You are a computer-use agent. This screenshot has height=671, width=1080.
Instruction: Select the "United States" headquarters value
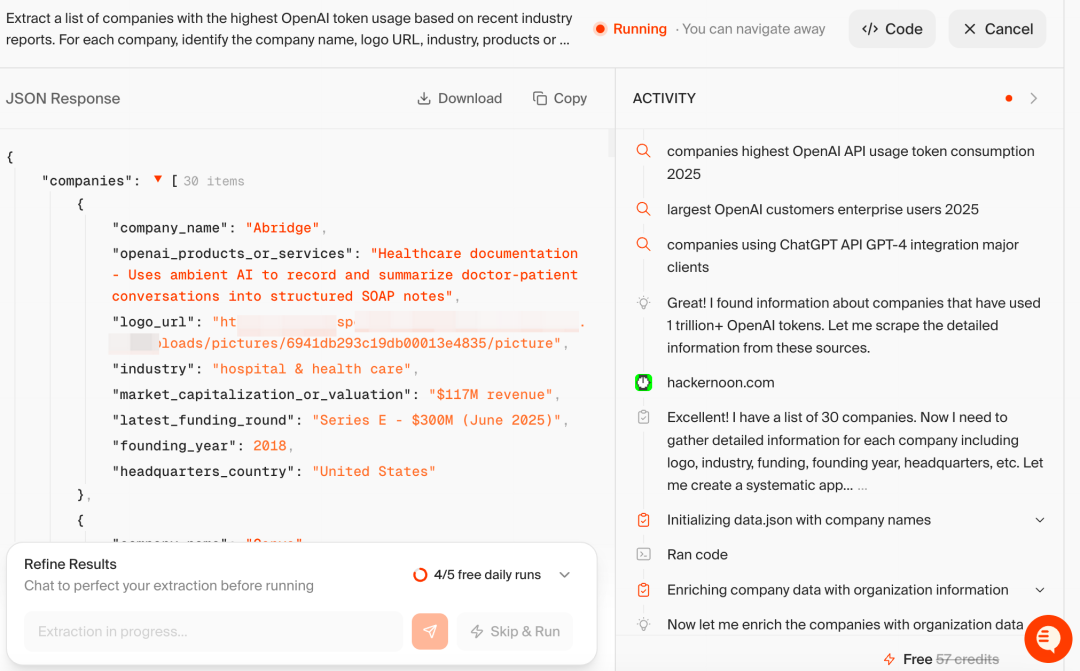coord(374,471)
